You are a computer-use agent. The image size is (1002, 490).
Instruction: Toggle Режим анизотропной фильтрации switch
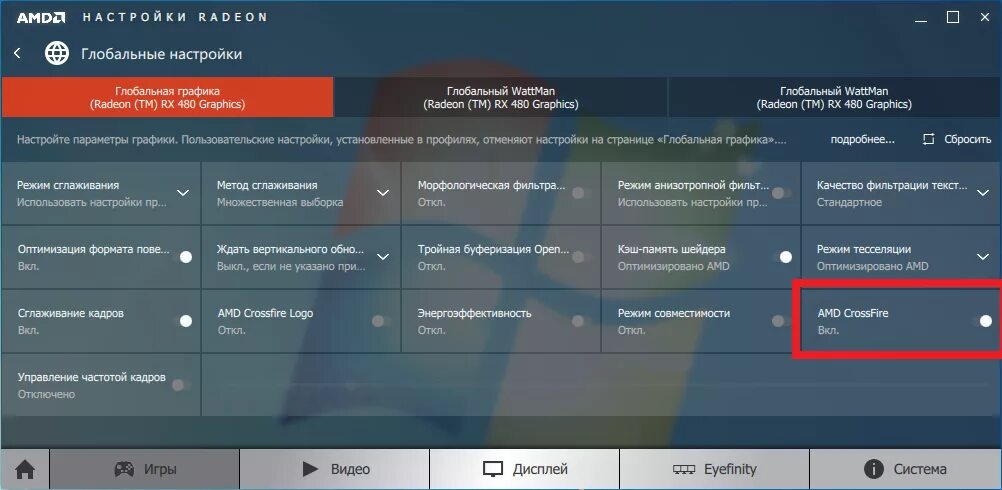point(780,192)
